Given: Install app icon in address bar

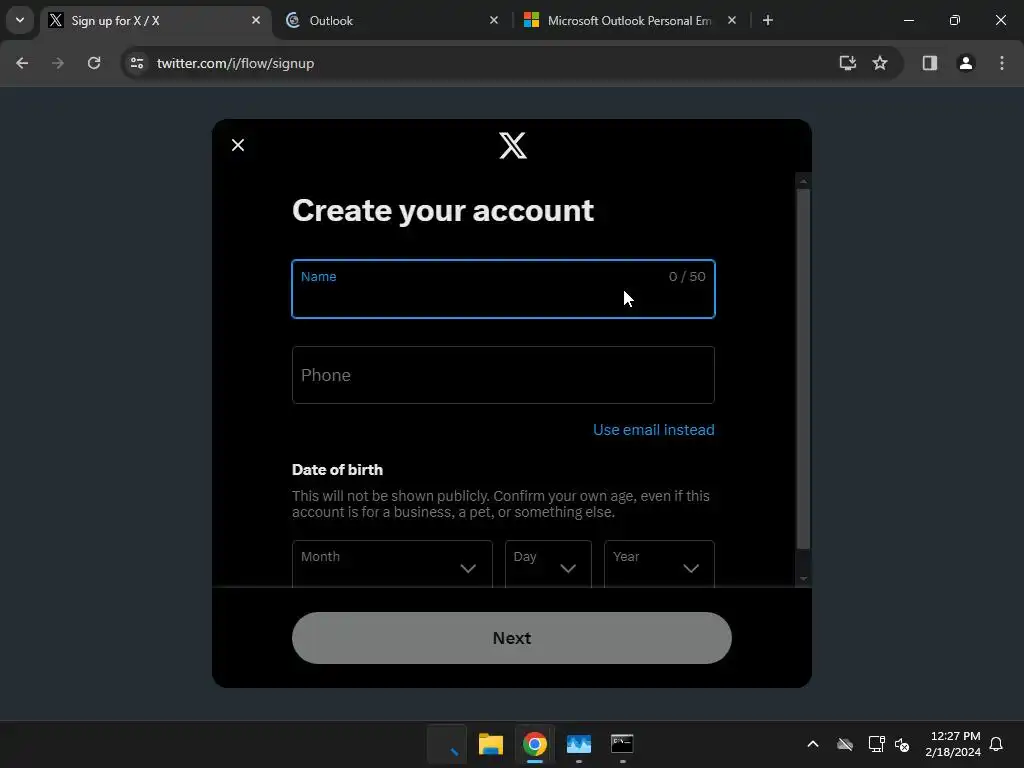Looking at the screenshot, I should pos(848,63).
